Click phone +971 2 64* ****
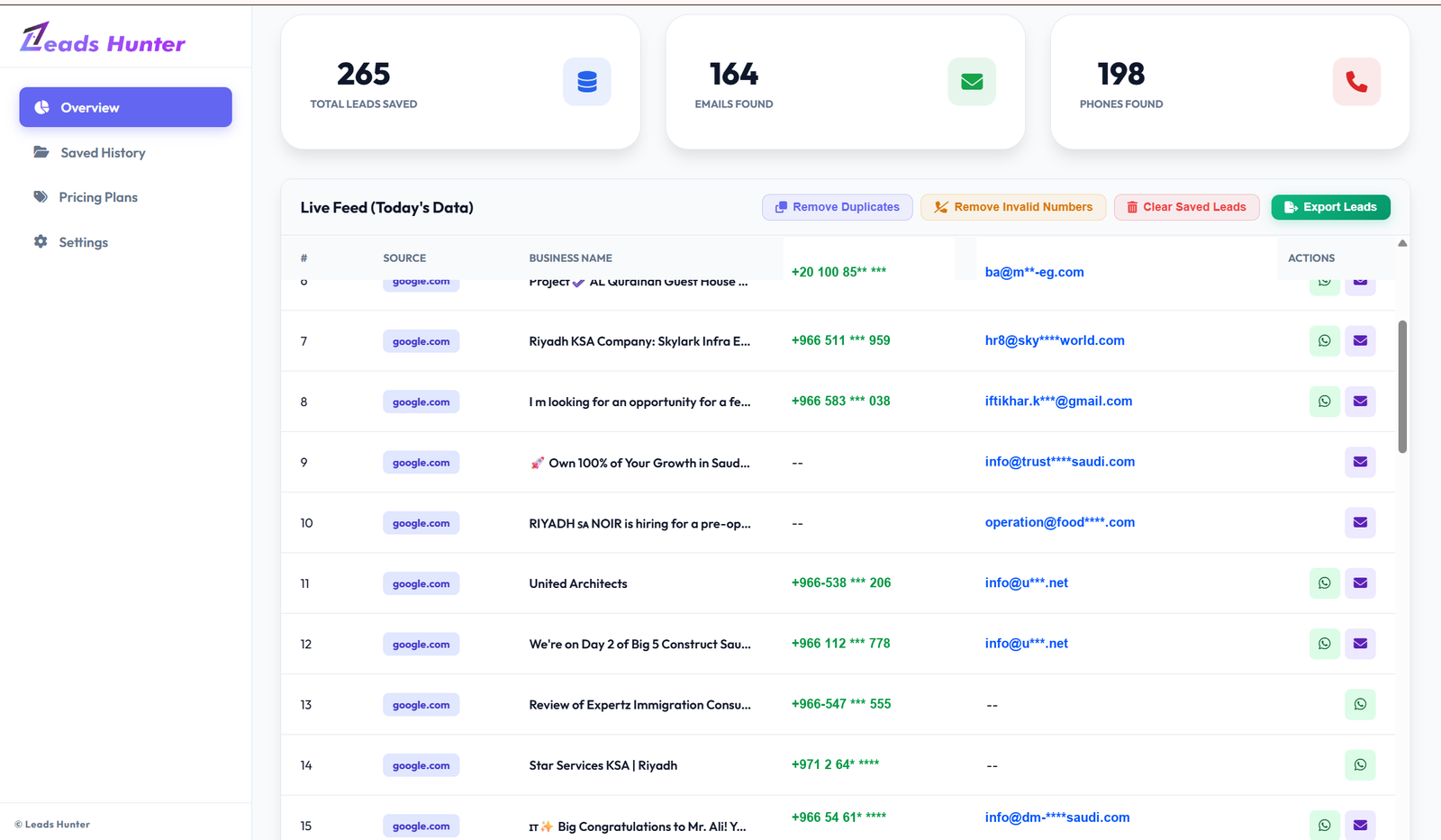This screenshot has height=840, width=1441. pyautogui.click(x=835, y=764)
